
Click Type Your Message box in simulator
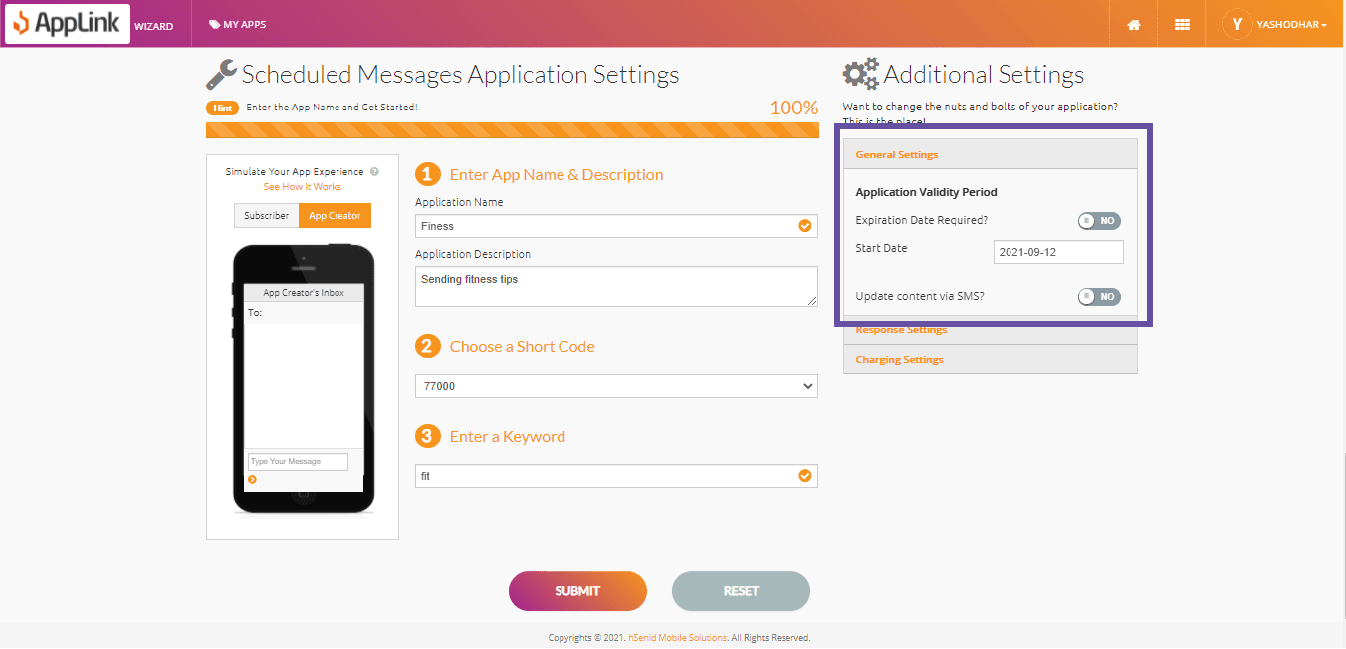point(298,462)
